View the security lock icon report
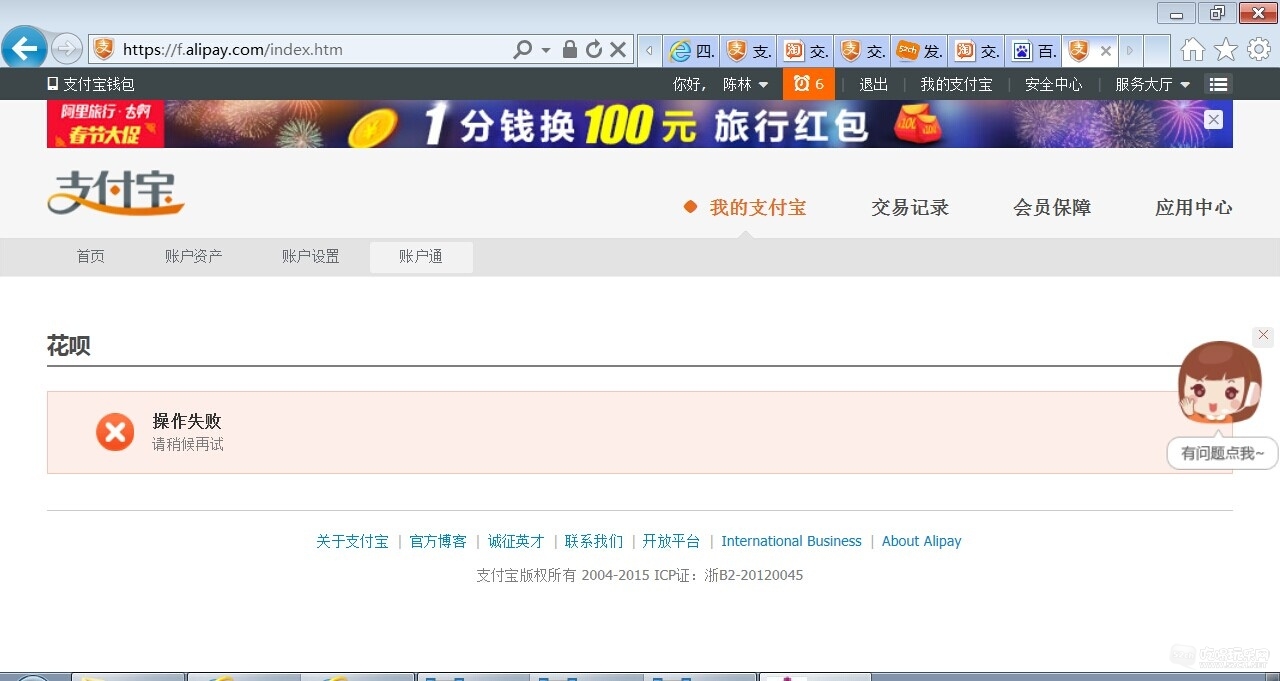Image resolution: width=1280 pixels, height=681 pixels. [x=570, y=49]
